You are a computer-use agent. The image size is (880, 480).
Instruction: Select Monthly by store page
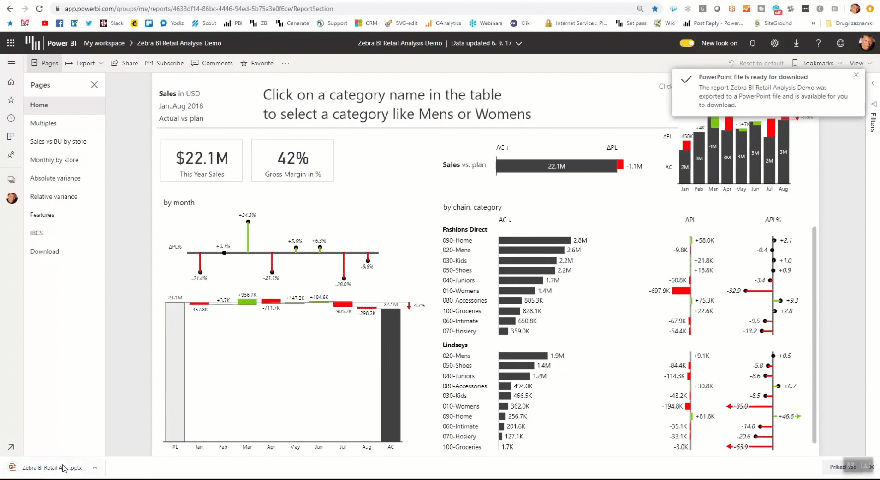point(64,160)
